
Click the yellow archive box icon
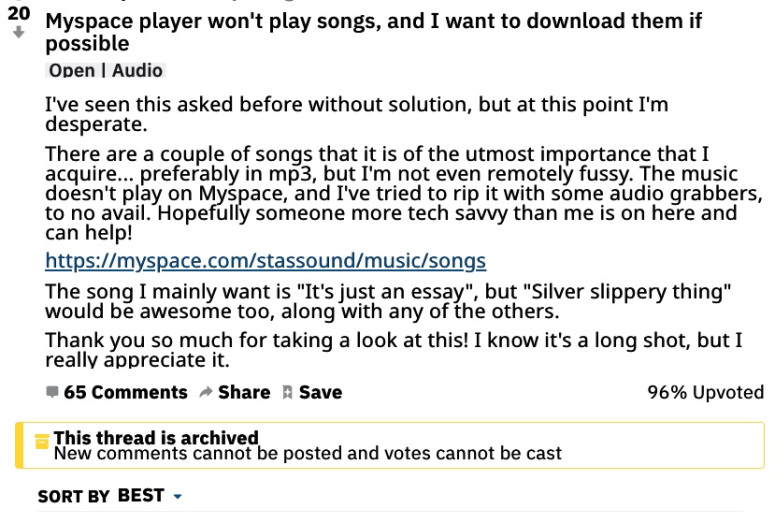pos(42,441)
